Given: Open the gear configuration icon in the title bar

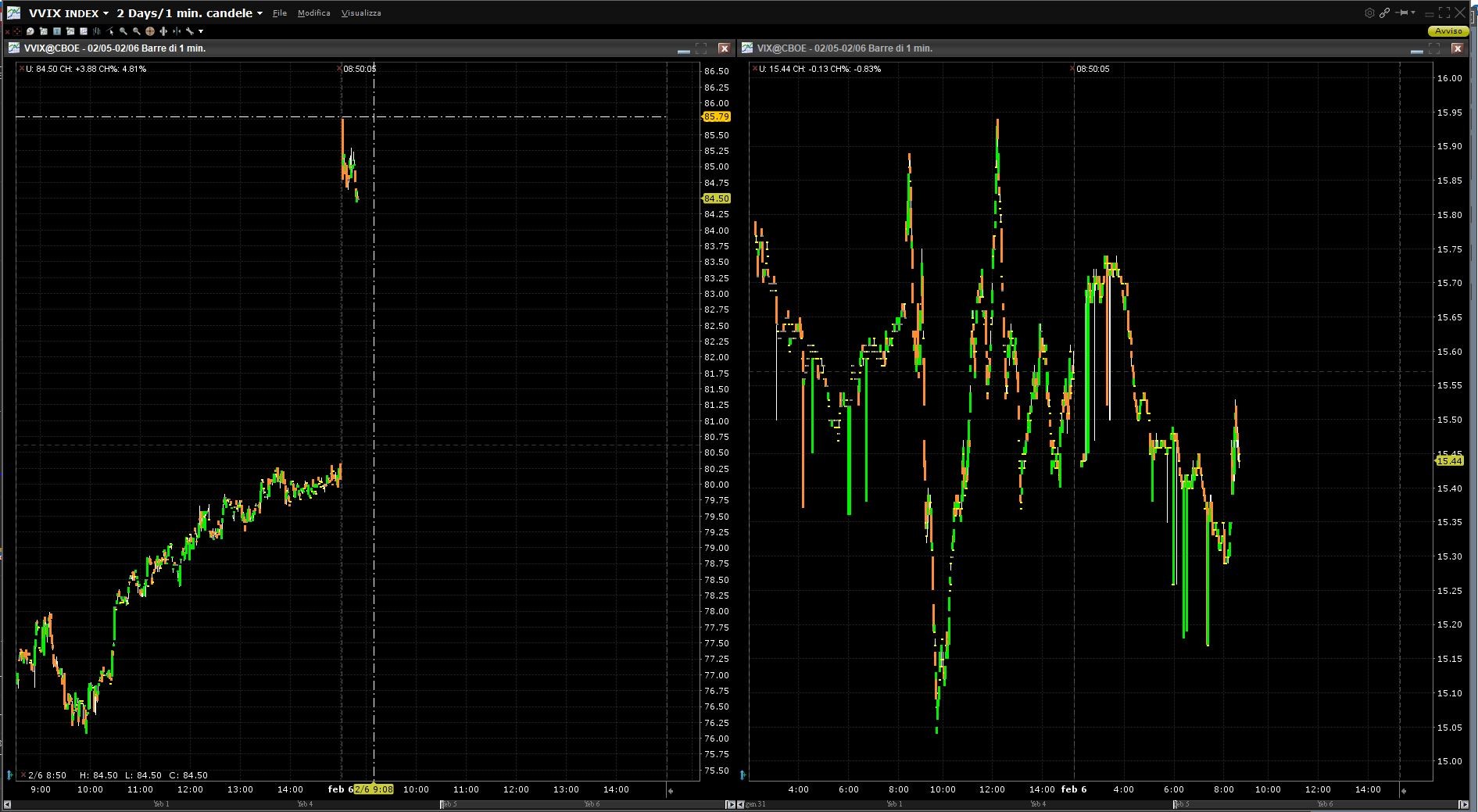Looking at the screenshot, I should [1369, 13].
